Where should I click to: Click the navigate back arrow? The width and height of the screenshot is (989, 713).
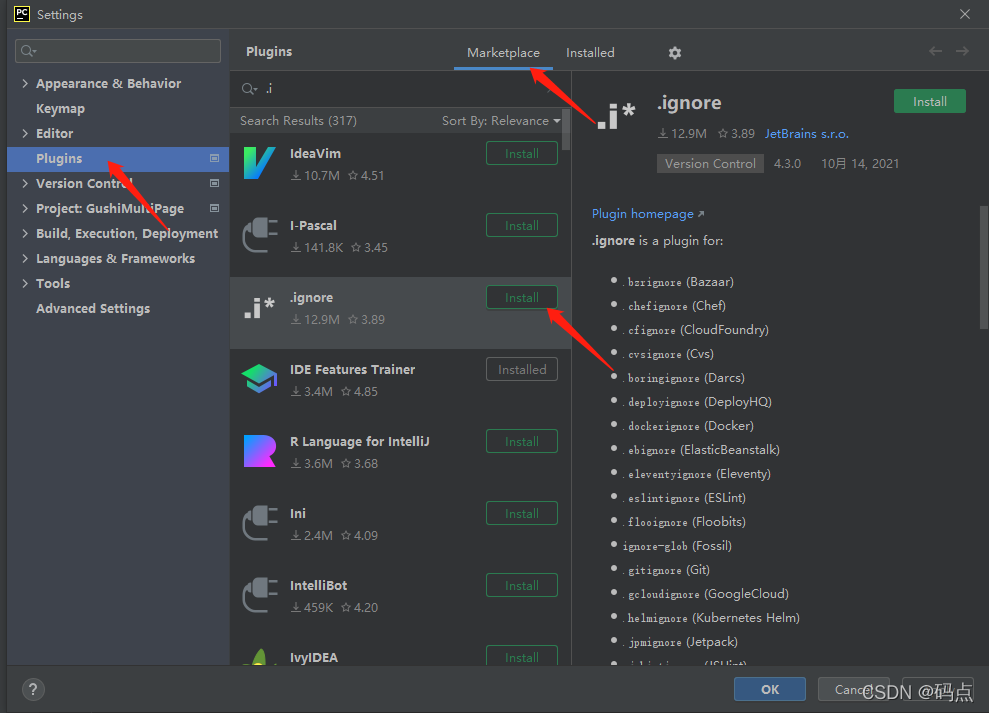935,51
